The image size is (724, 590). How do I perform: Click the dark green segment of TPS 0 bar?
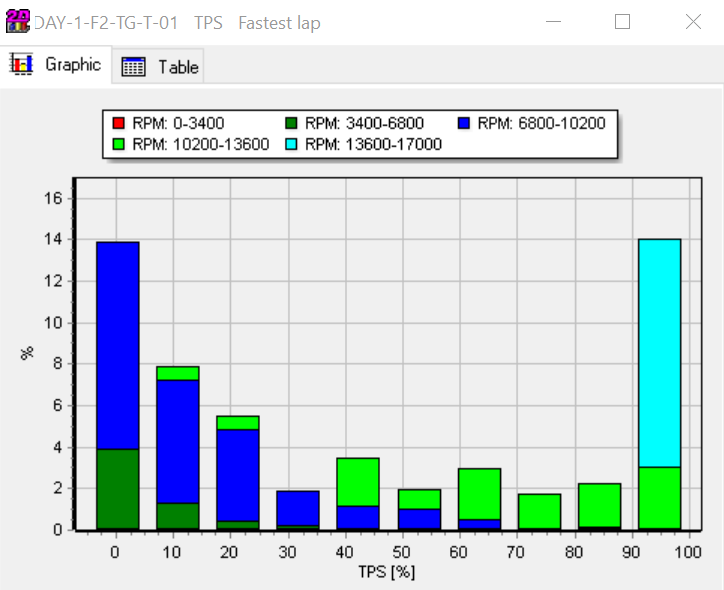pos(117,488)
